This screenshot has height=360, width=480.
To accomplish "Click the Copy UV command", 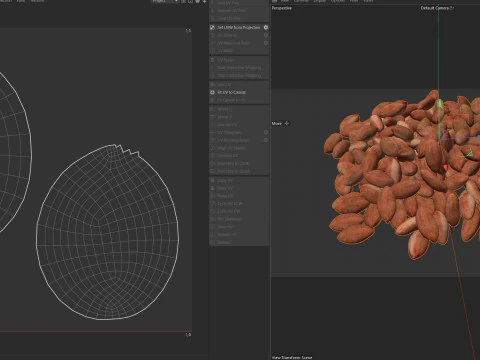I will [x=225, y=180].
